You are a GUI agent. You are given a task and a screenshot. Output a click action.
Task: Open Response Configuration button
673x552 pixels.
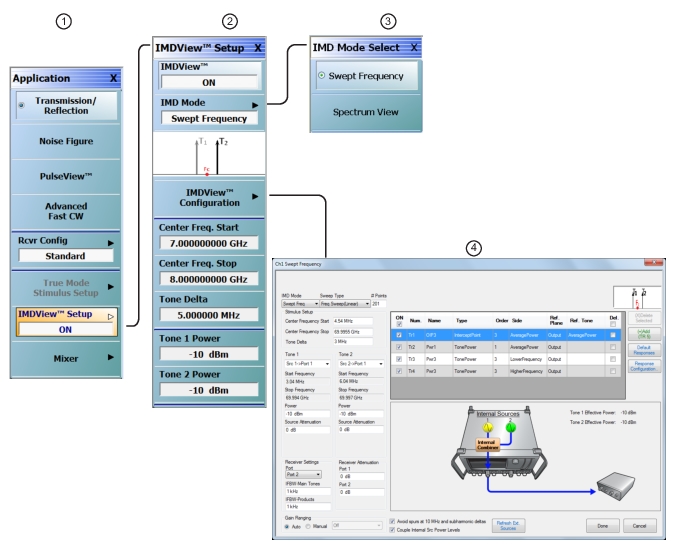tap(644, 366)
